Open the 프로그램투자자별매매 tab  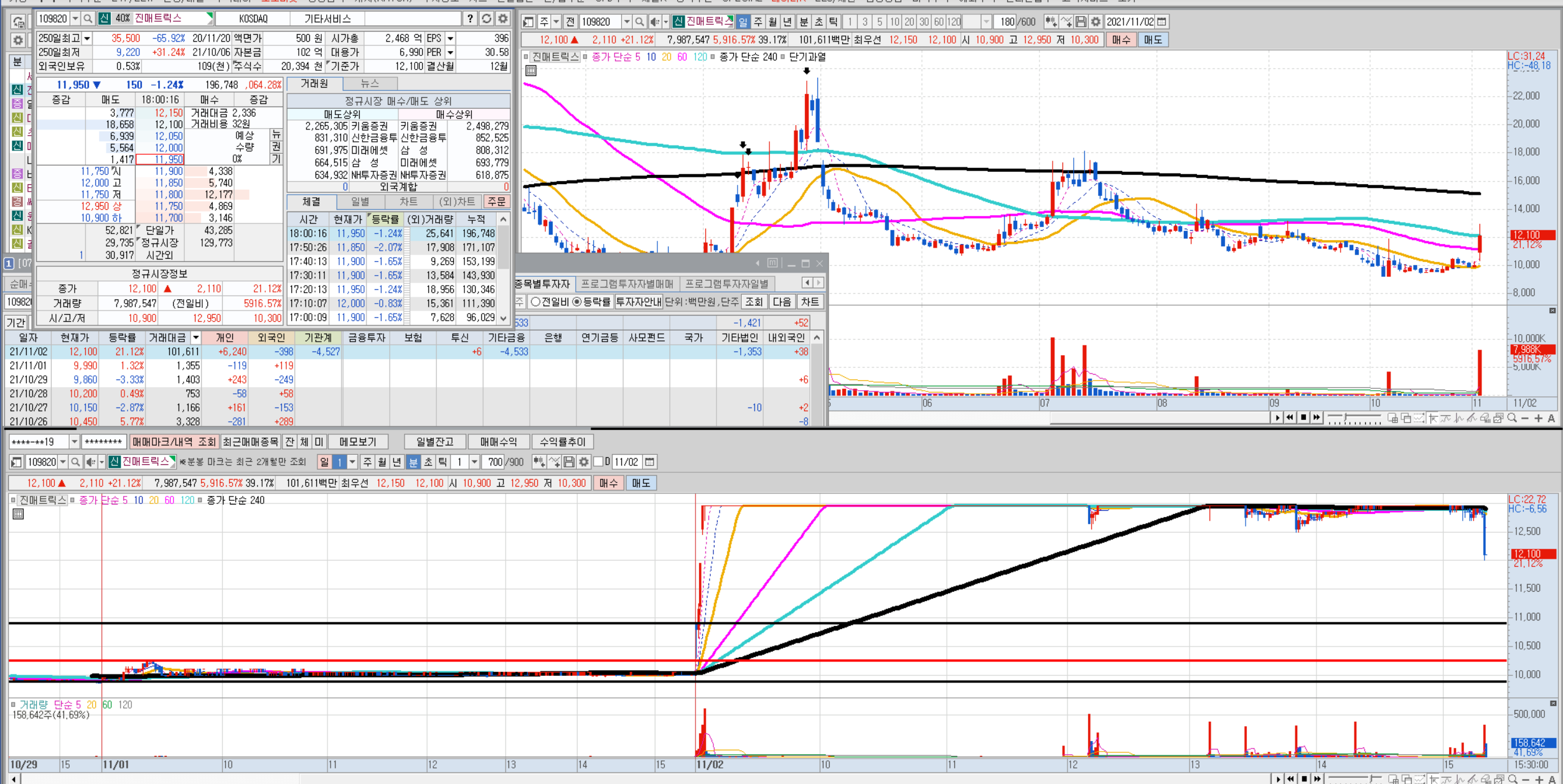tap(627, 284)
